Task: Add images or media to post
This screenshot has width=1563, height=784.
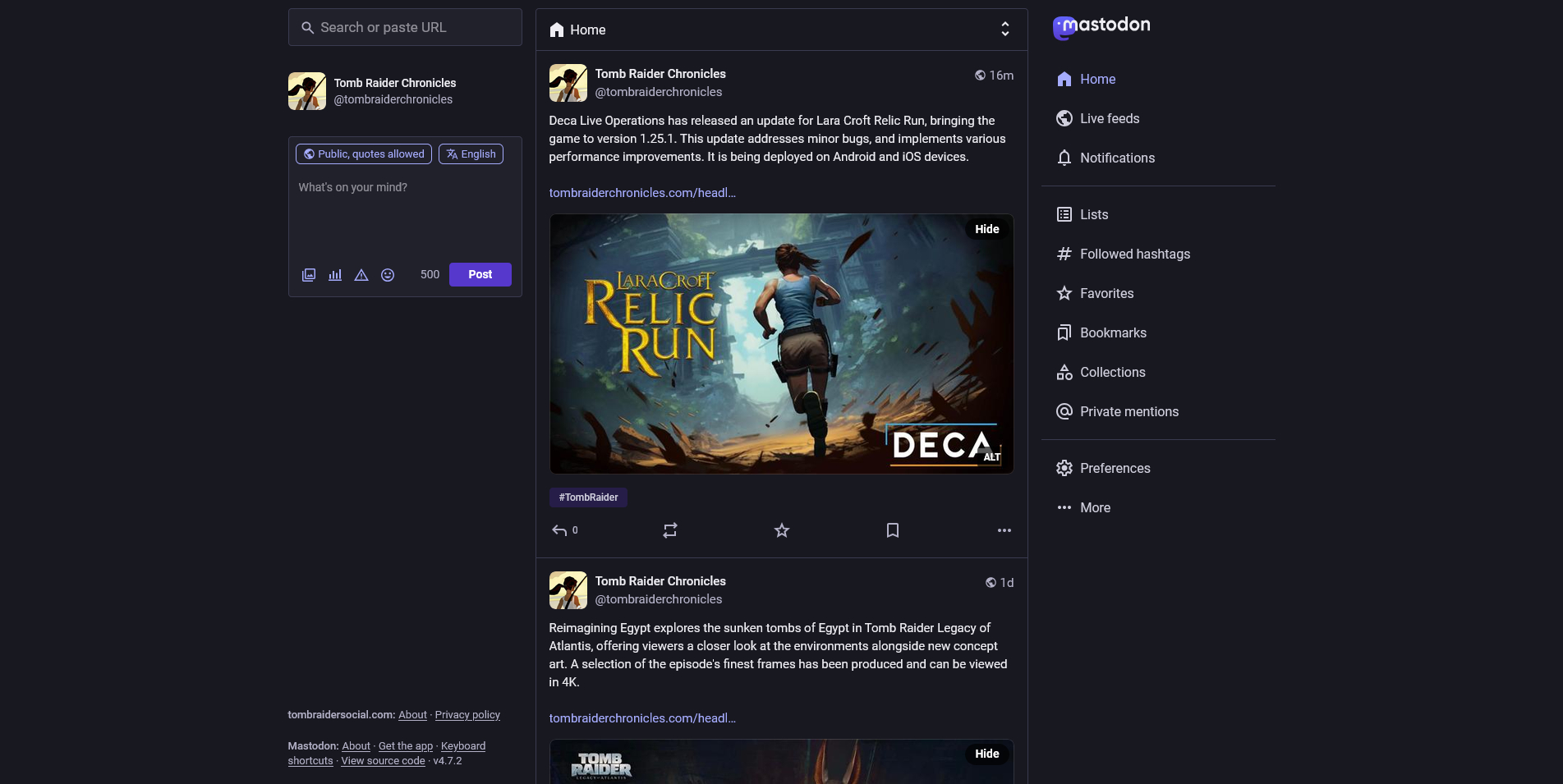Action: point(309,275)
